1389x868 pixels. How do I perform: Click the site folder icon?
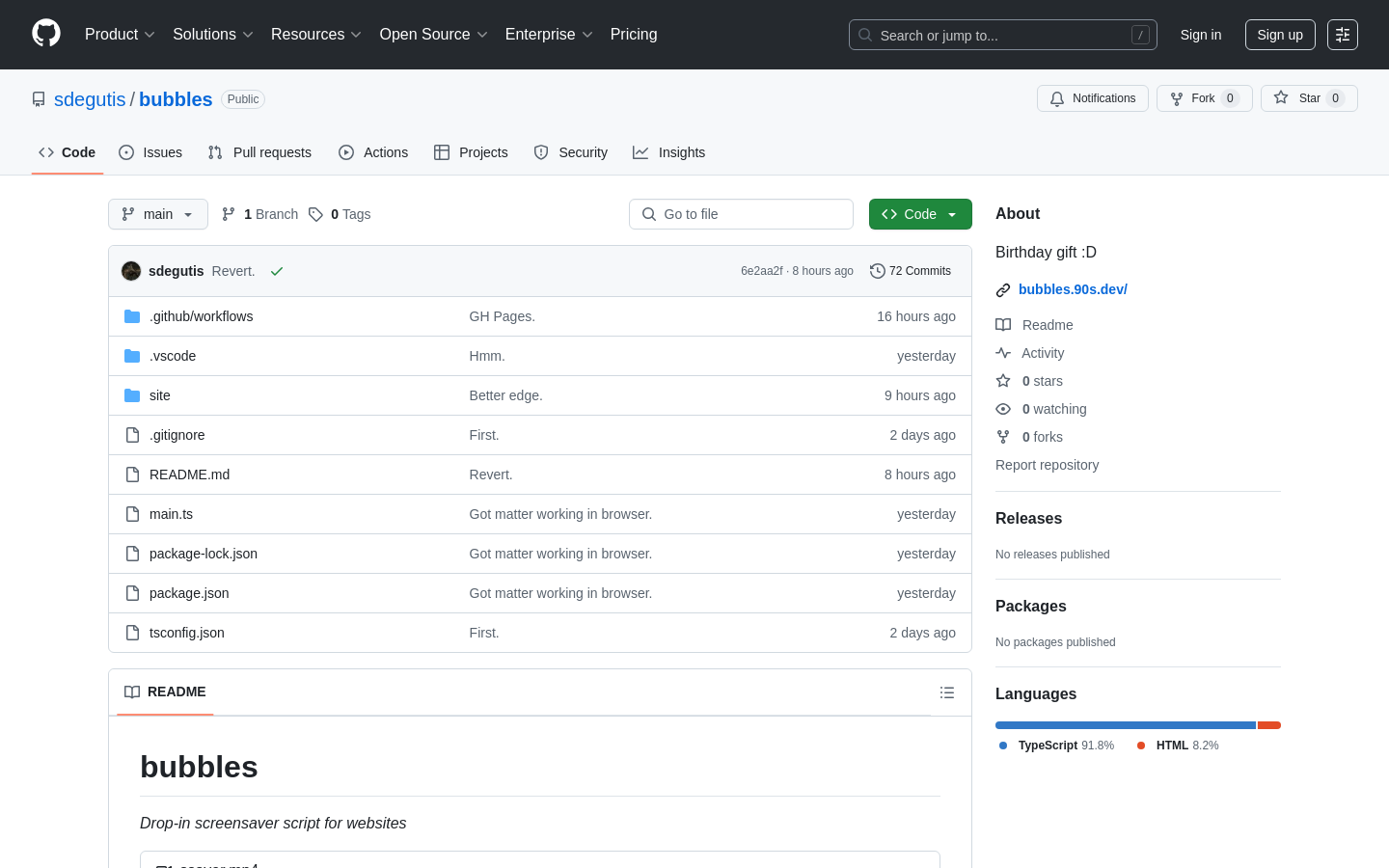pos(132,395)
